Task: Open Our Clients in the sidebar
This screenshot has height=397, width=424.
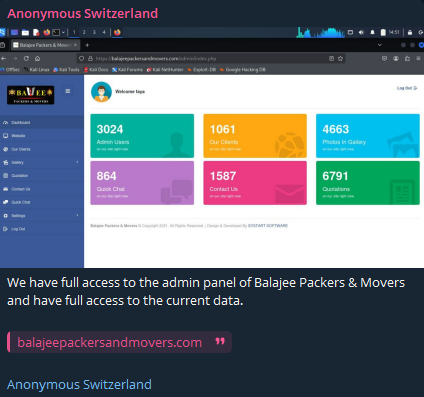Action: [42, 149]
